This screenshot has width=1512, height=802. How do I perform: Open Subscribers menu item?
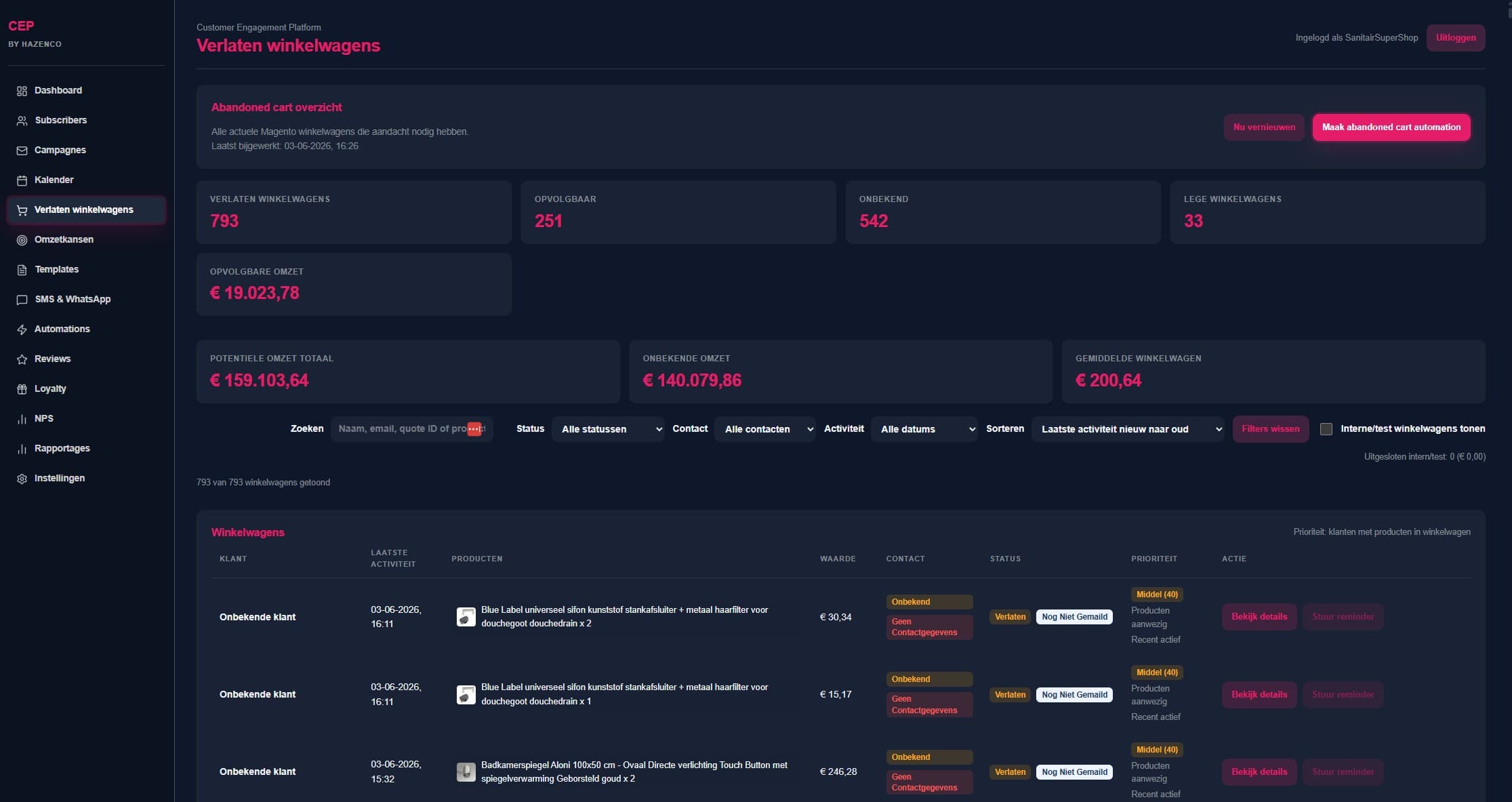tap(86, 120)
